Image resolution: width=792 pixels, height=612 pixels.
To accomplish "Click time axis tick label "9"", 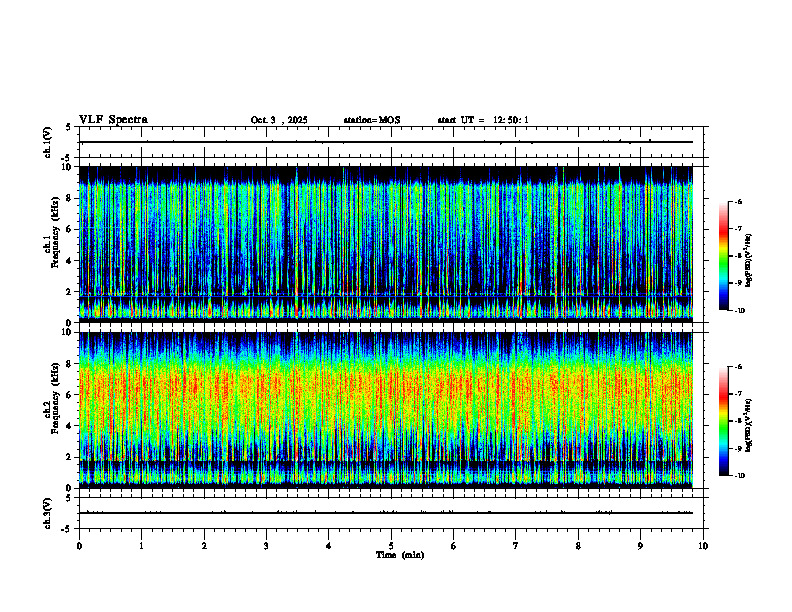I will 640,546.
